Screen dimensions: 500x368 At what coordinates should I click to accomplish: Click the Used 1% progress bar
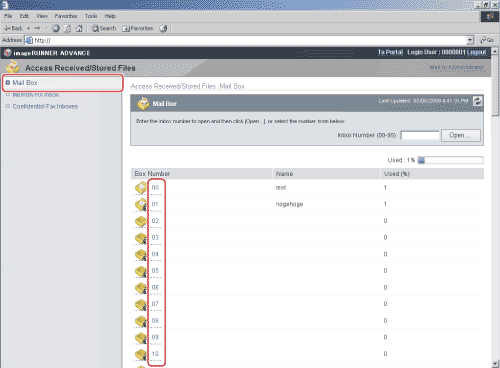450,160
